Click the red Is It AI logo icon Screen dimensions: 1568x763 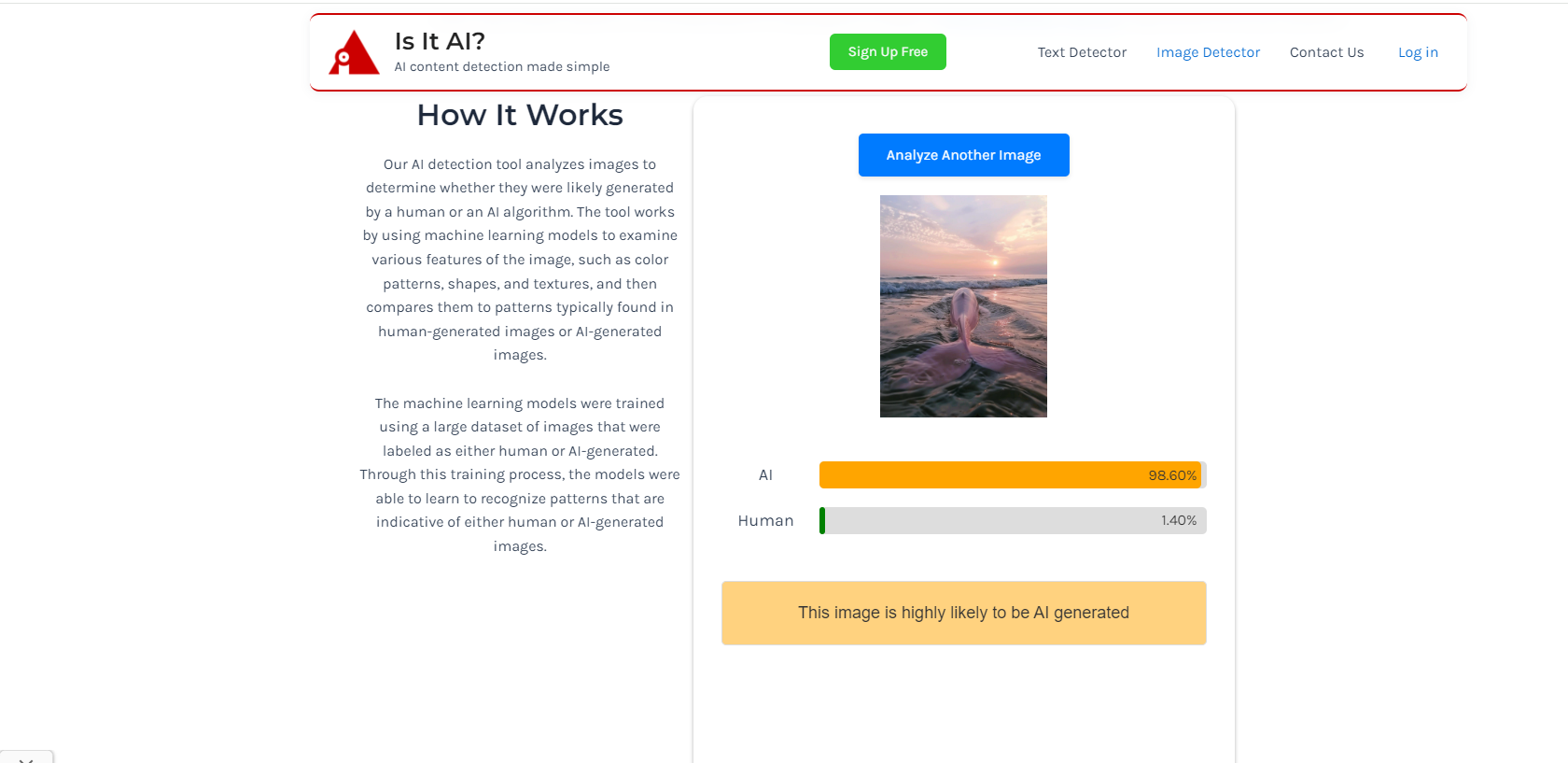(x=354, y=52)
